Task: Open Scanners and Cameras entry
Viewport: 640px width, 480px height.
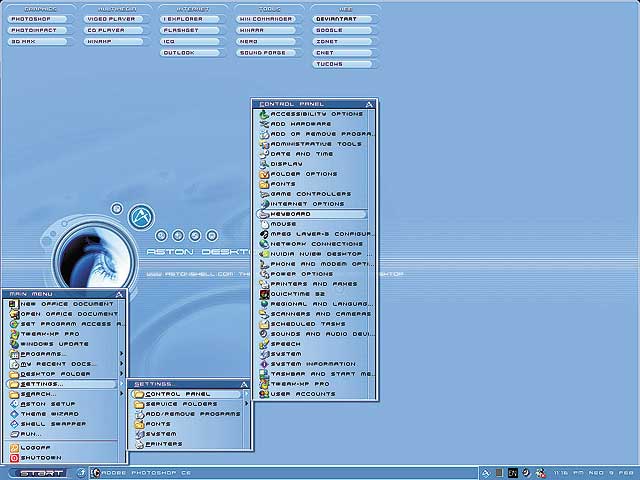Action: pyautogui.click(x=313, y=314)
